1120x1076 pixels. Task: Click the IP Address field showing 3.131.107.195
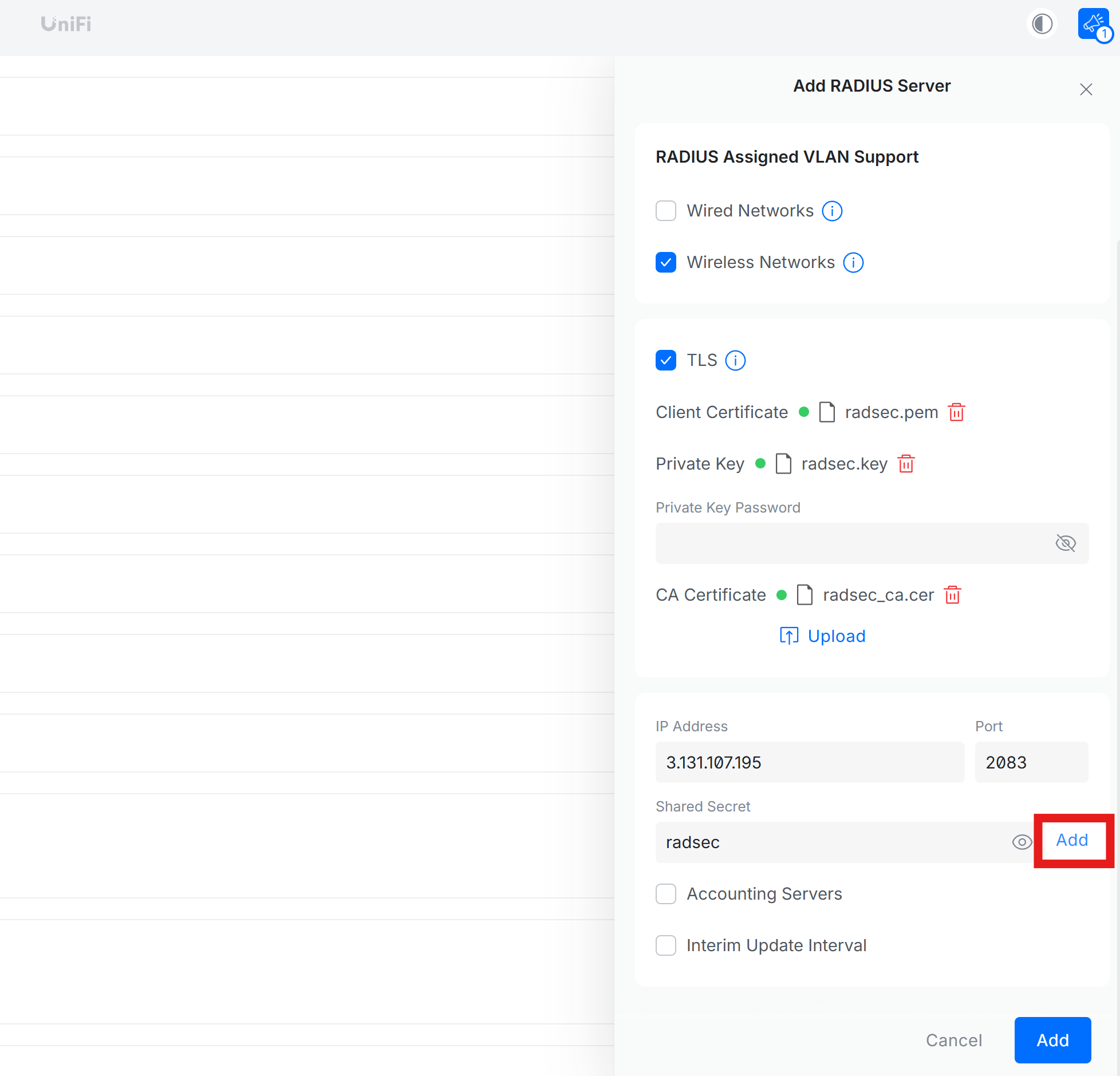[809, 762]
